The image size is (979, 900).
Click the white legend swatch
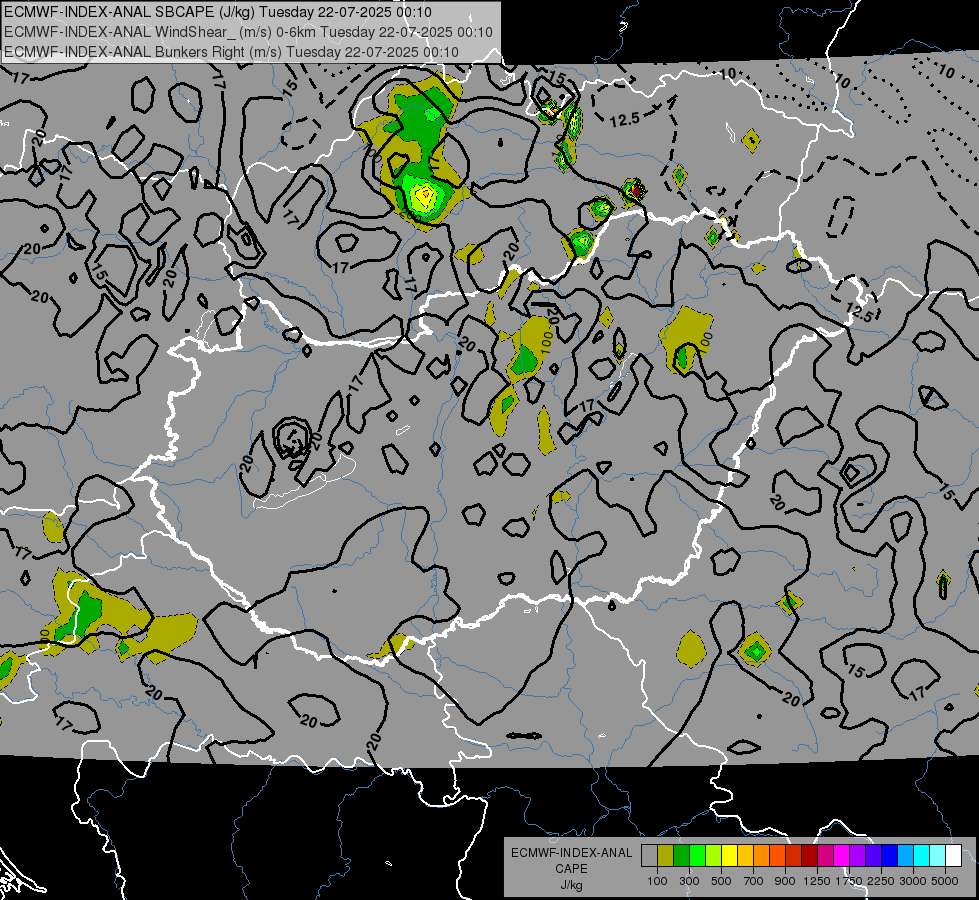click(x=953, y=856)
